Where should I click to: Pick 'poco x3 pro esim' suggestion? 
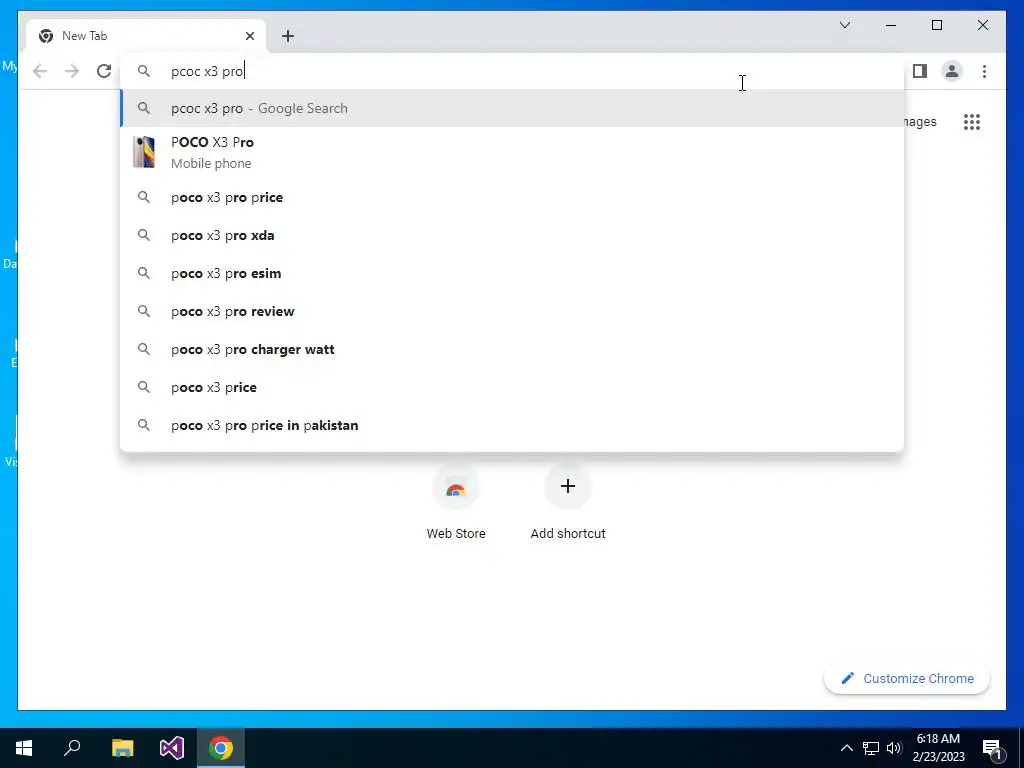coord(512,273)
